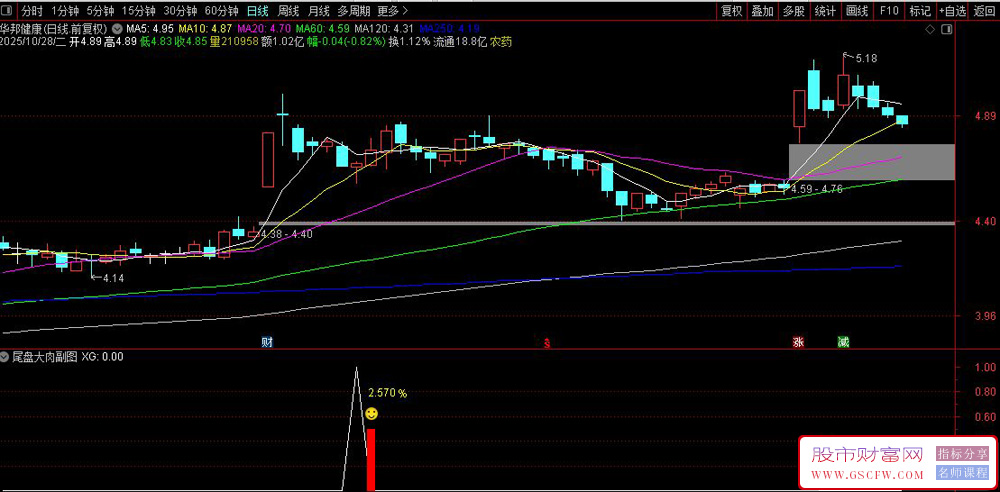1000x492 pixels.
Task: Click the XG: 0.00 indicator value
Action: coord(102,357)
